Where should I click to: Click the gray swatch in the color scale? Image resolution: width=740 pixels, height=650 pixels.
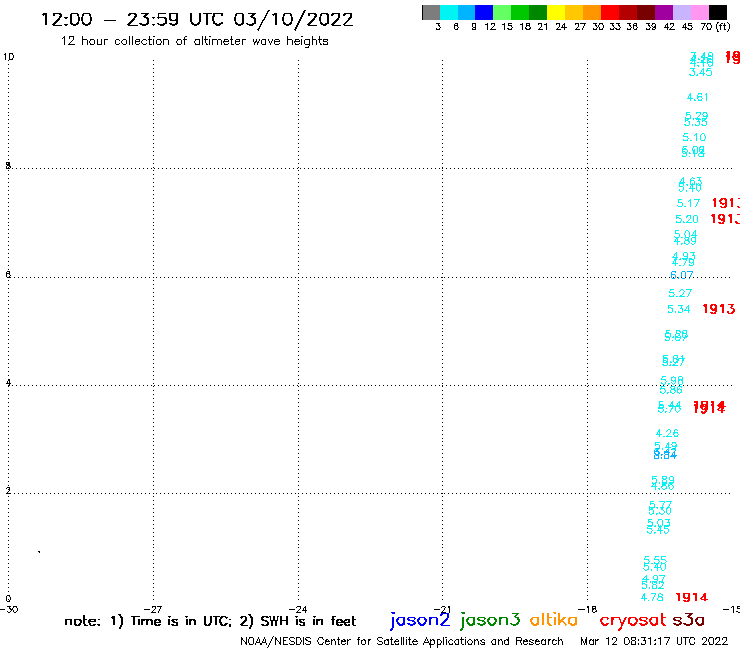(x=431, y=12)
